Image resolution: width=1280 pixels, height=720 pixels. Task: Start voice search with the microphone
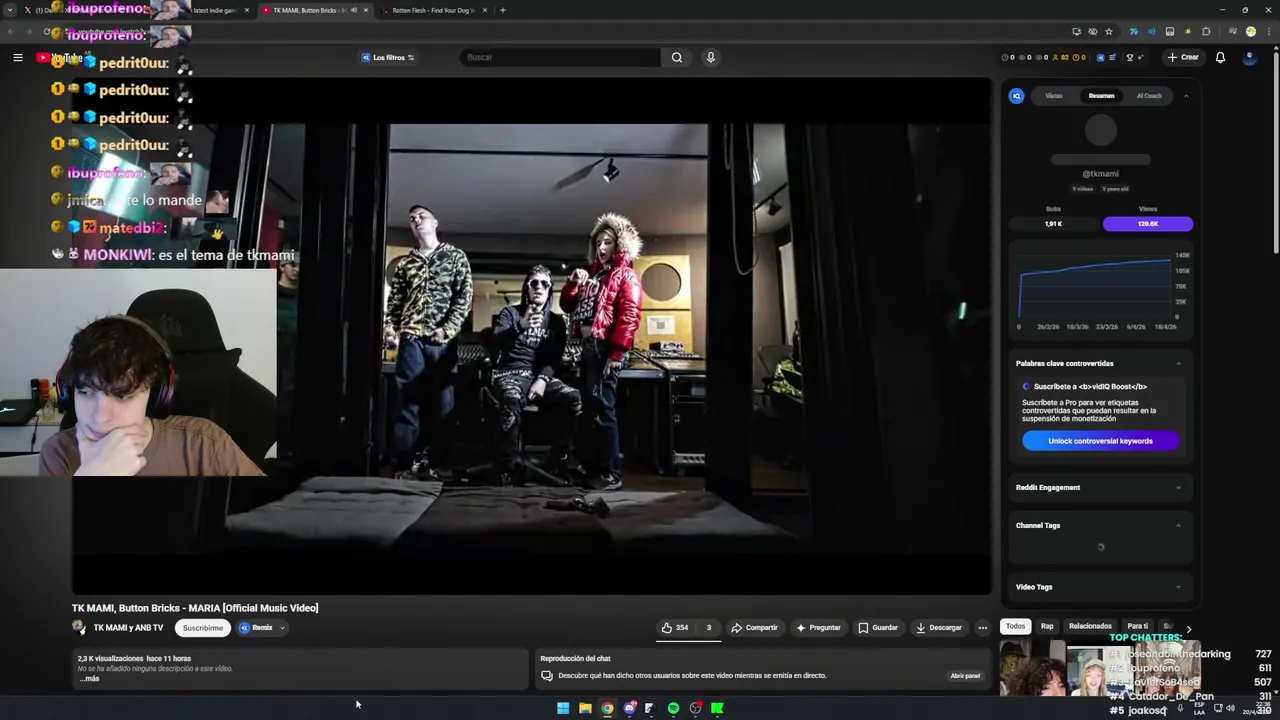click(711, 57)
